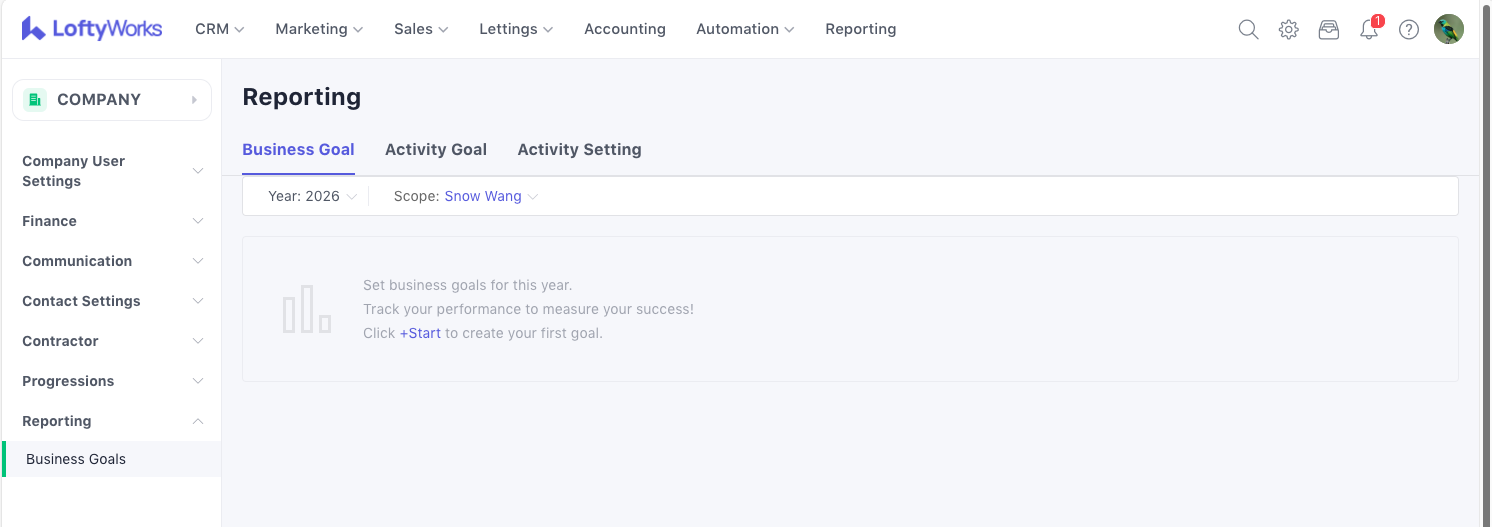
Task: Open the settings gear icon
Action: tap(1288, 29)
